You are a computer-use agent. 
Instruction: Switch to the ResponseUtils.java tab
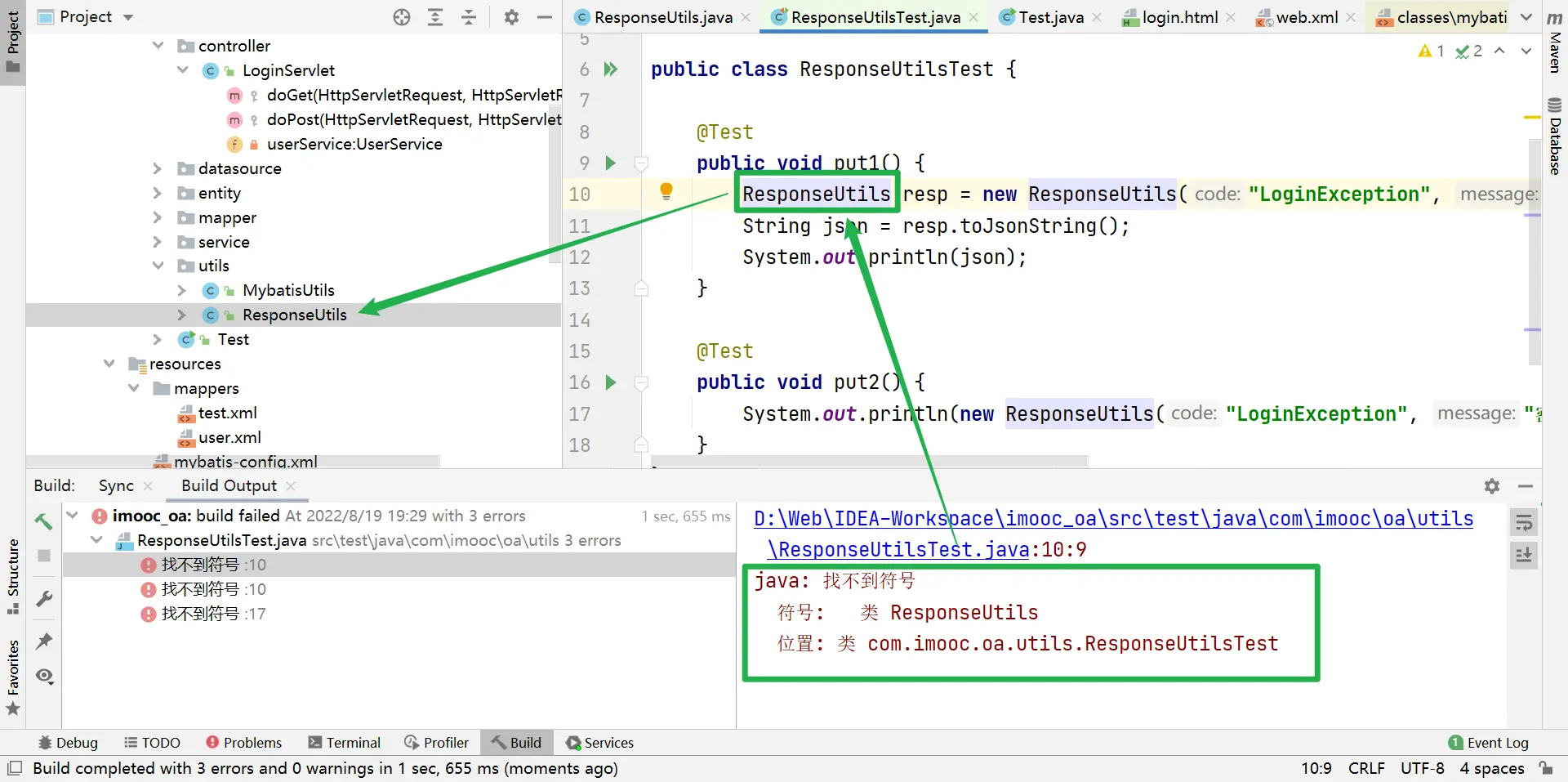pos(662,17)
